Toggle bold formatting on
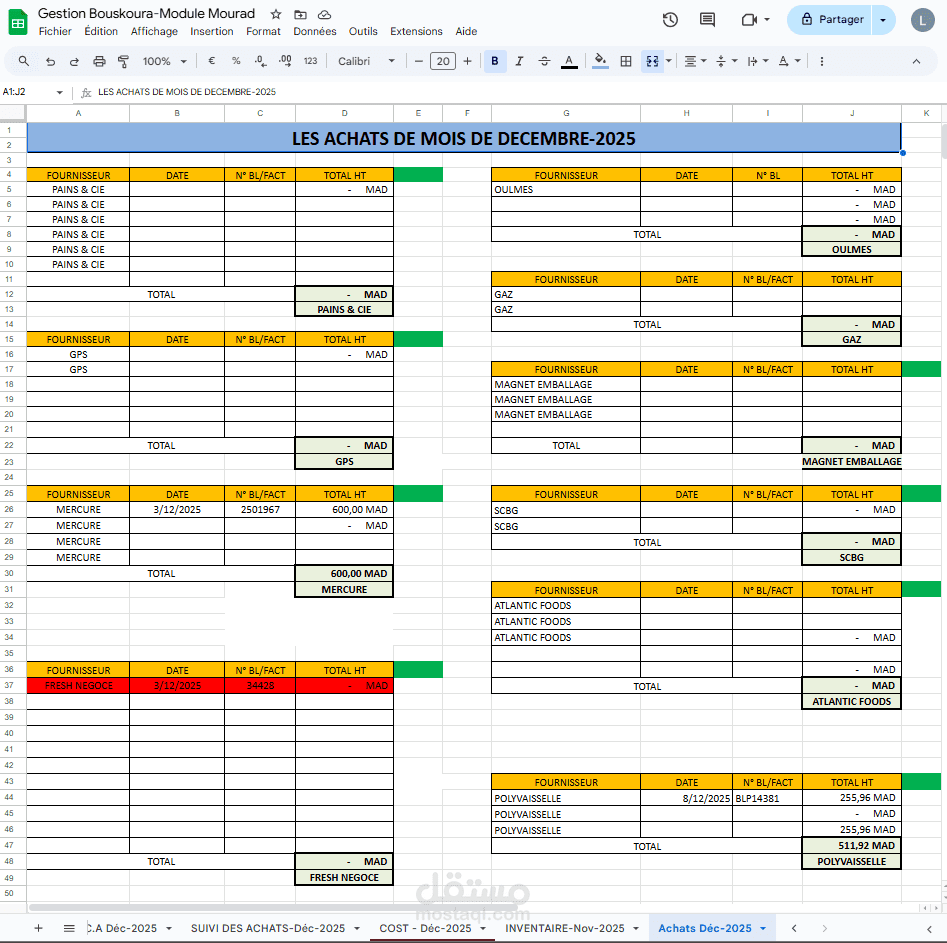The image size is (947, 943). point(494,61)
